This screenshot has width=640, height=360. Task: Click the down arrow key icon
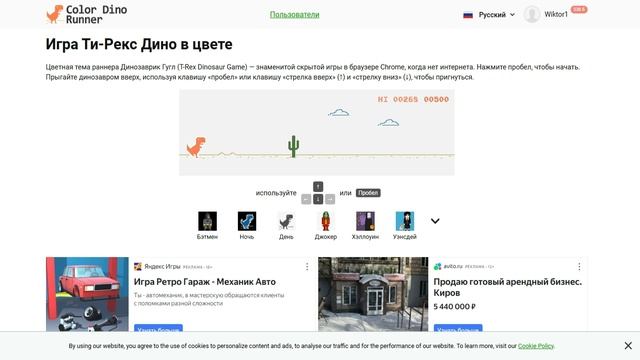318,199
